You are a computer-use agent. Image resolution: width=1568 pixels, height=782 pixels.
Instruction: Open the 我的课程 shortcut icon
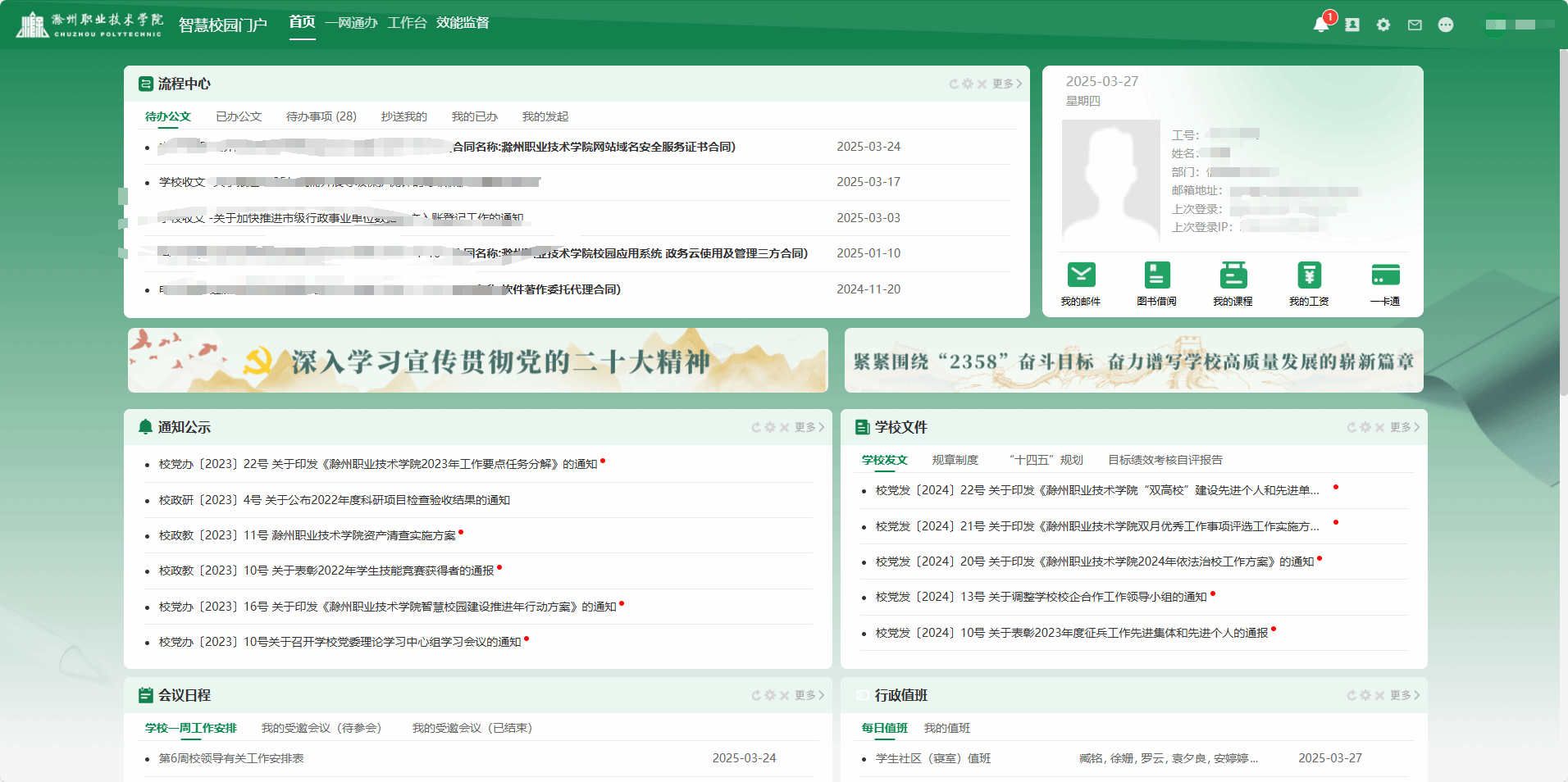pyautogui.click(x=1233, y=275)
